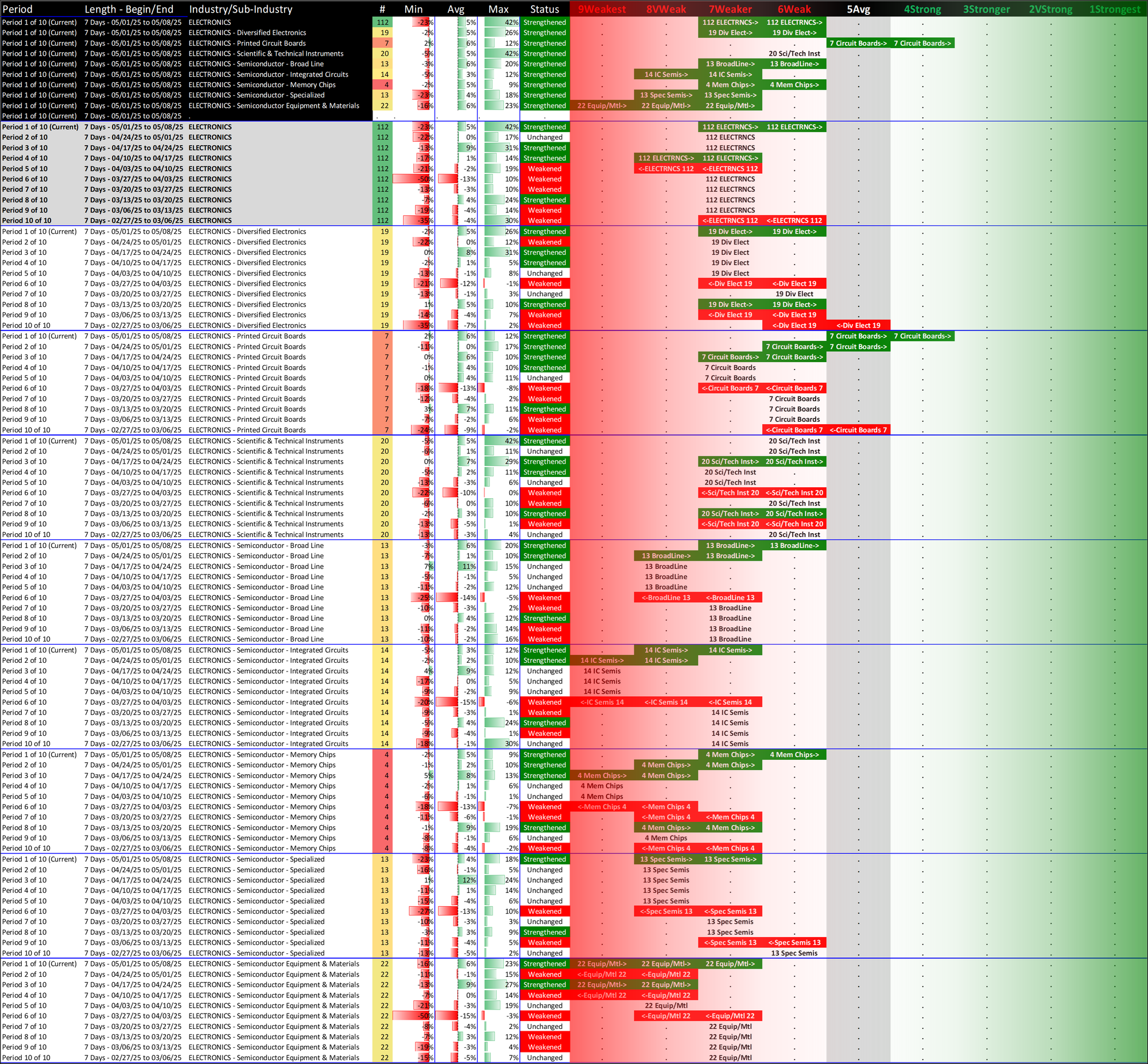Image resolution: width=1148 pixels, height=1064 pixels.
Task: Select the 3Stronger column header
Action: tap(986, 9)
